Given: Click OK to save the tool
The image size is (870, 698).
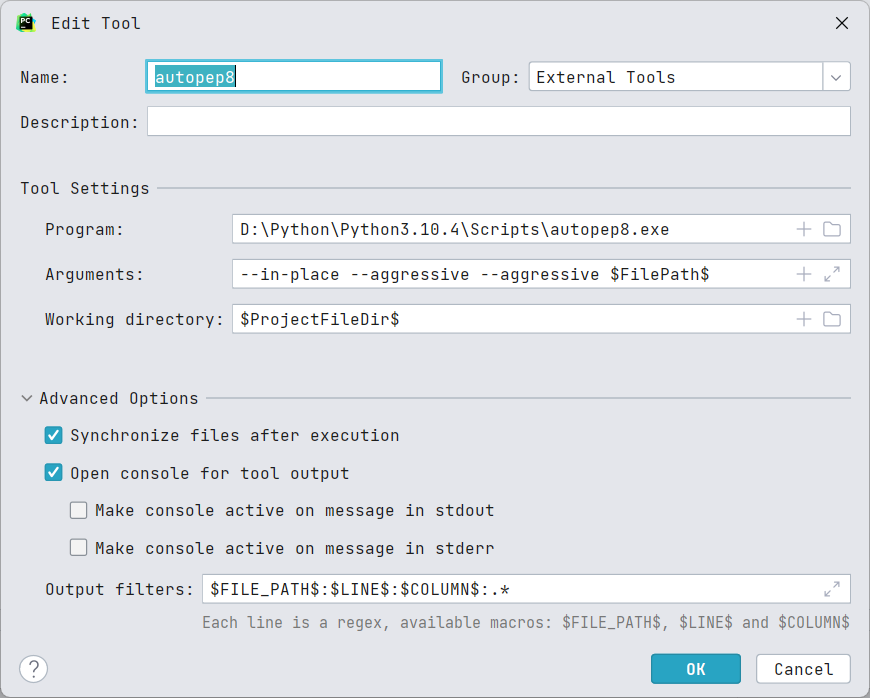Looking at the screenshot, I should click(x=695, y=669).
